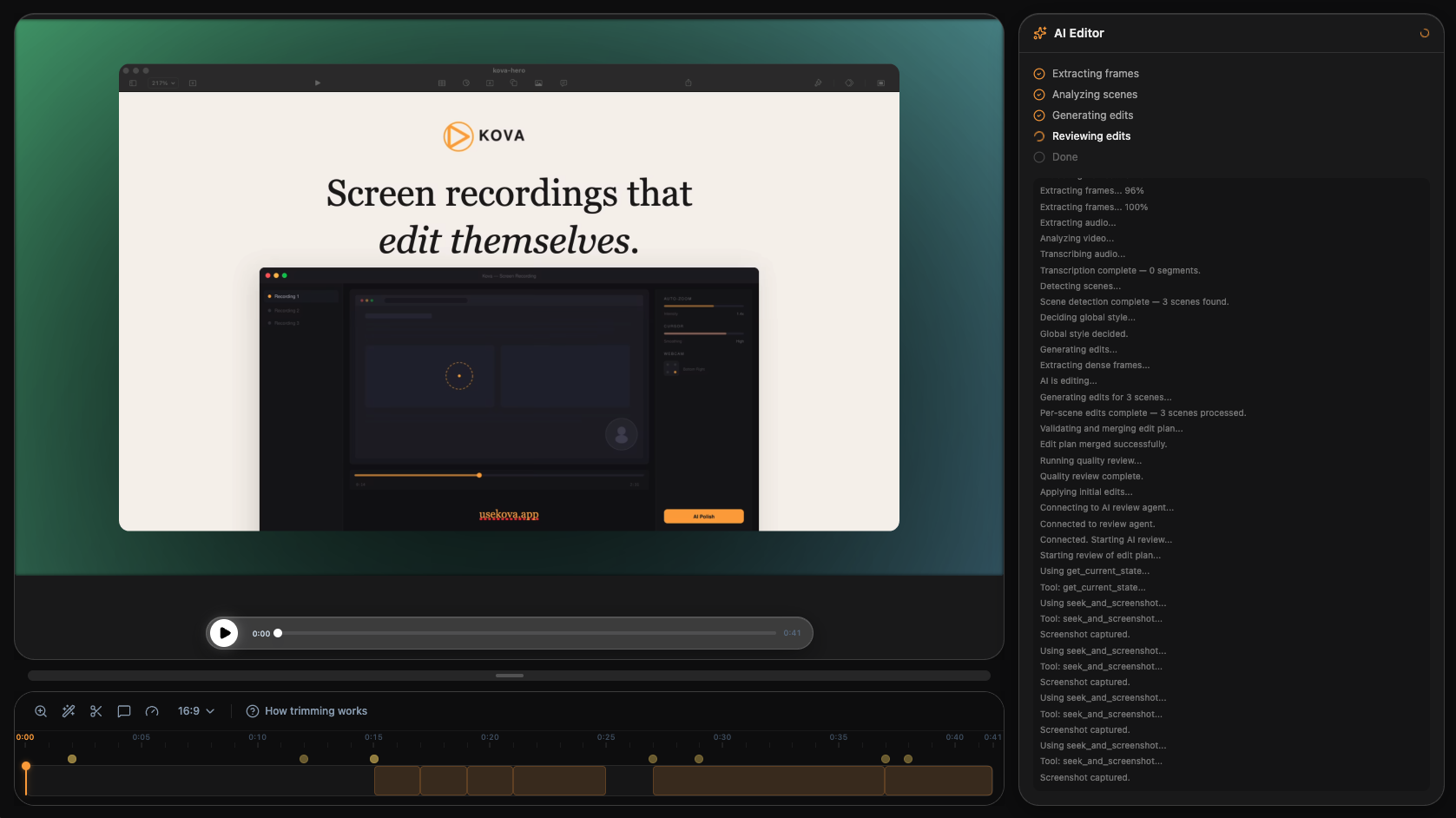This screenshot has width=1456, height=818.
Task: Click the 0:35 ruler label on the timeline
Action: click(839, 737)
